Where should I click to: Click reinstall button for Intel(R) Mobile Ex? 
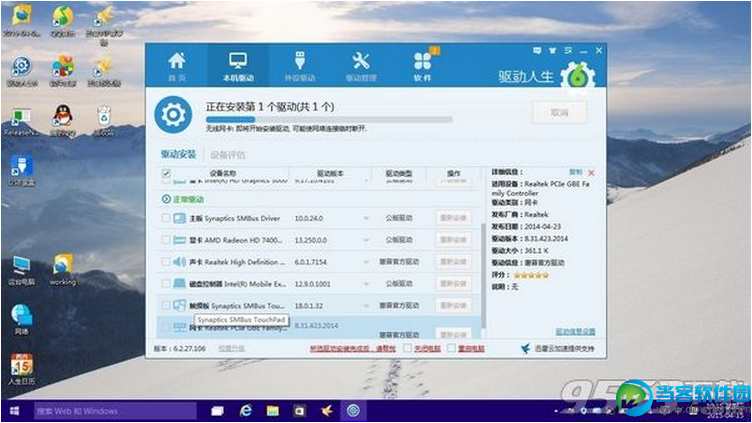pyautogui.click(x=453, y=284)
